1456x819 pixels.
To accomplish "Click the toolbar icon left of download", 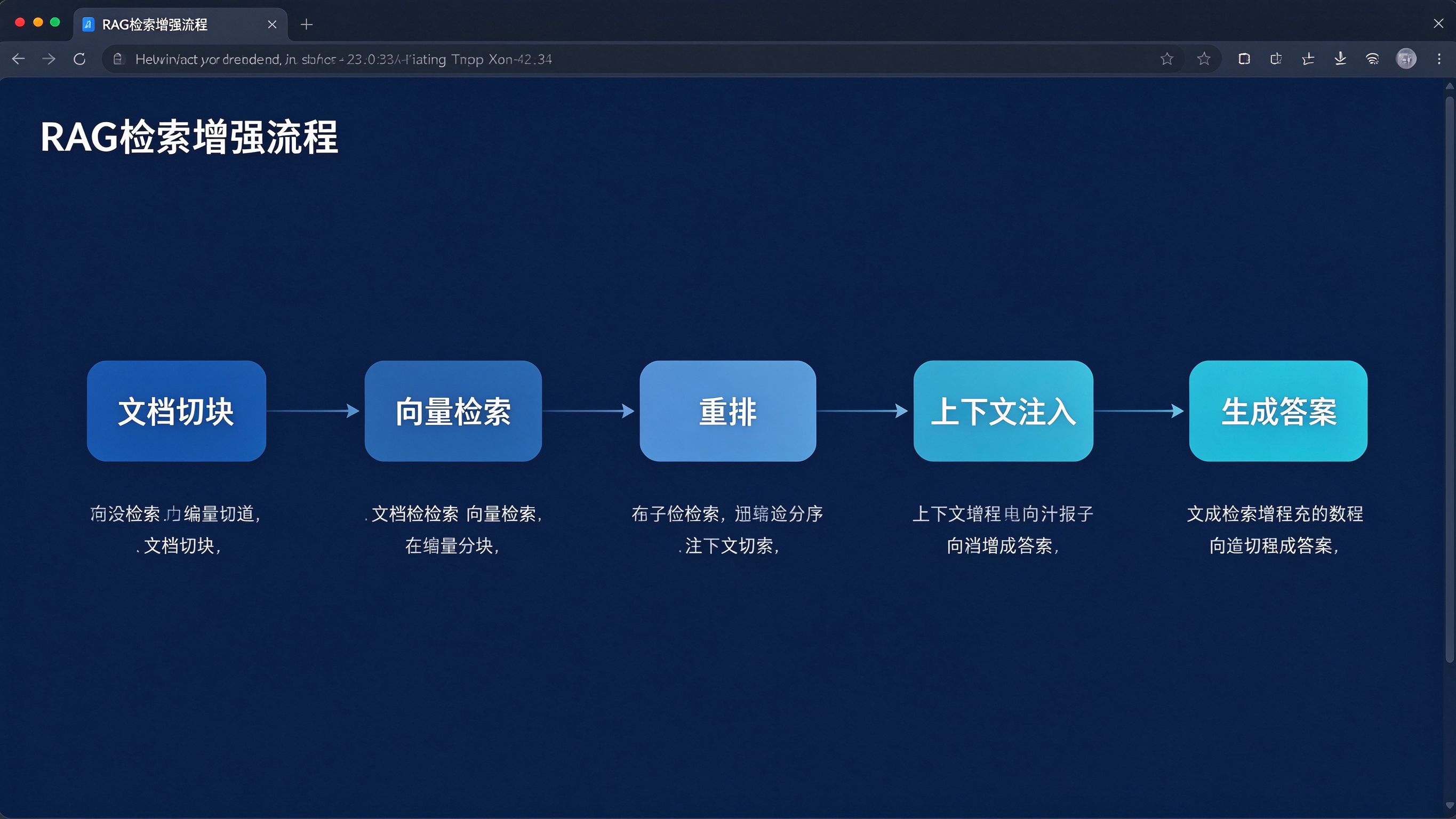I will (1308, 59).
